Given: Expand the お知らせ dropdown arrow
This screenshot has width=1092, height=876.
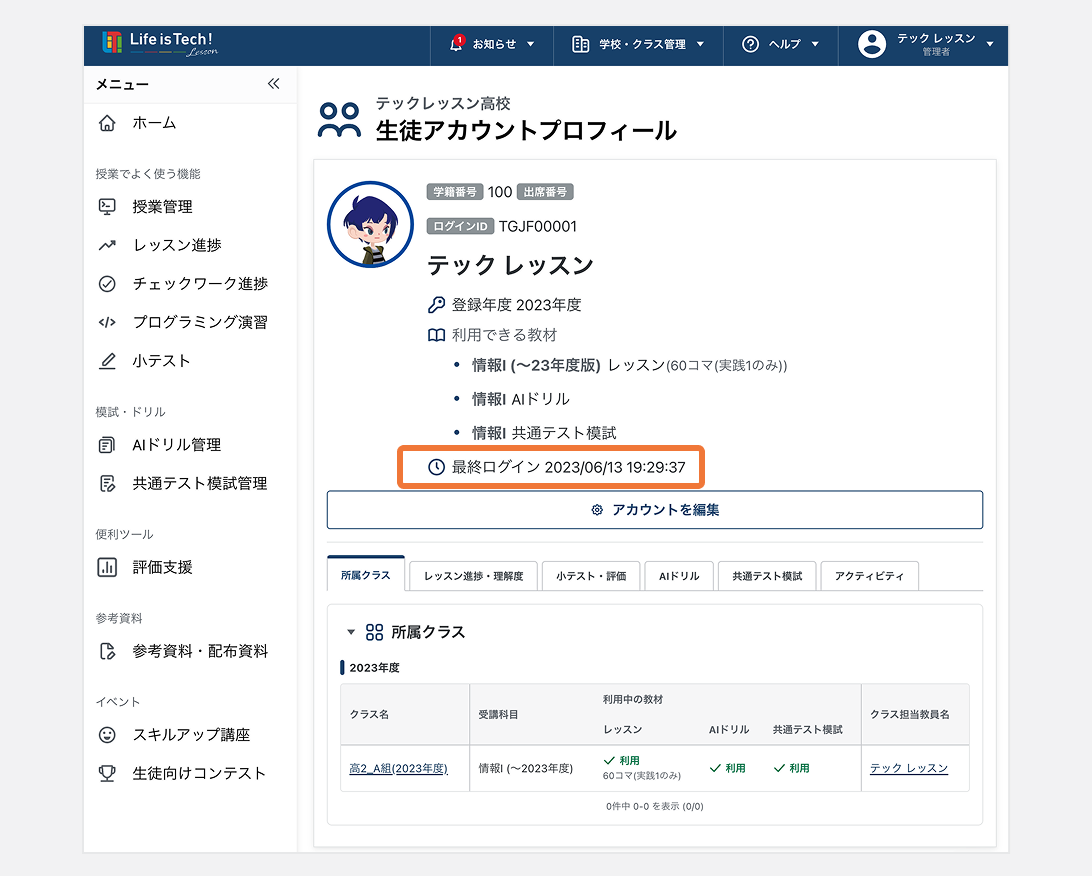Looking at the screenshot, I should pyautogui.click(x=531, y=44).
